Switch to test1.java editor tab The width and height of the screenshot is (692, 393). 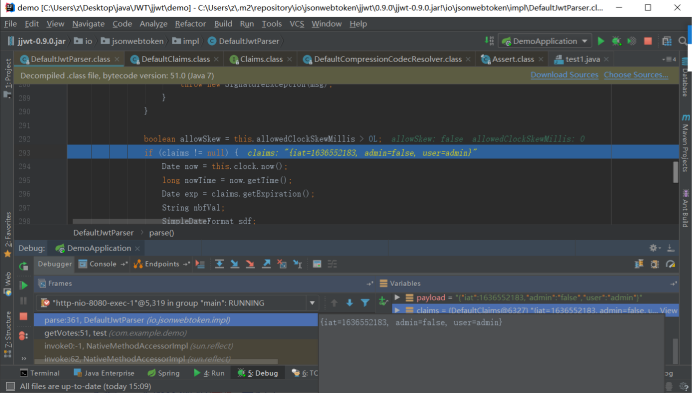[x=582, y=59]
